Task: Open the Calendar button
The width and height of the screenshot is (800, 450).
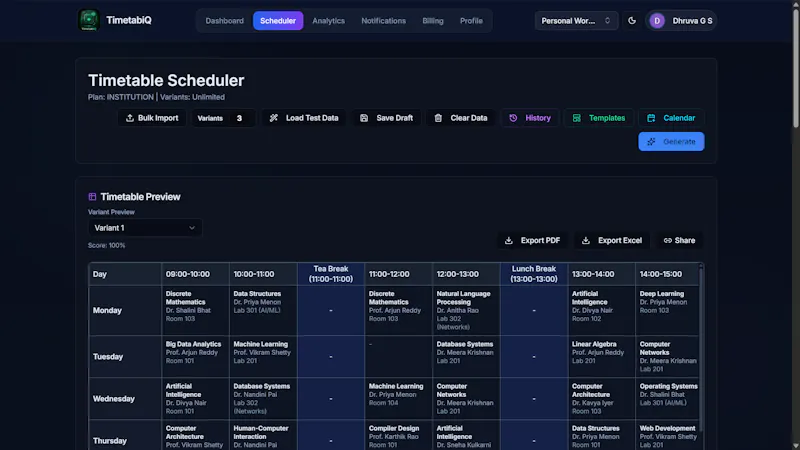Action: click(x=671, y=118)
